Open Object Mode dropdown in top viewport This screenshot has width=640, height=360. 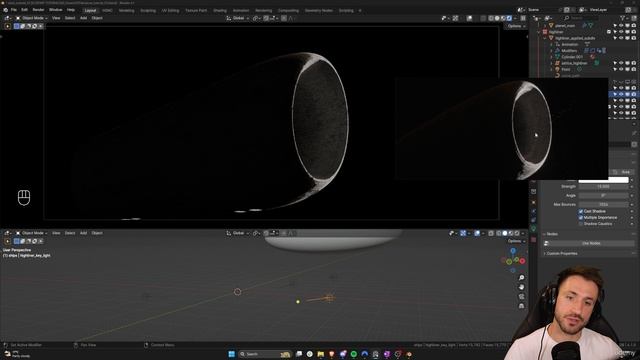(31, 18)
